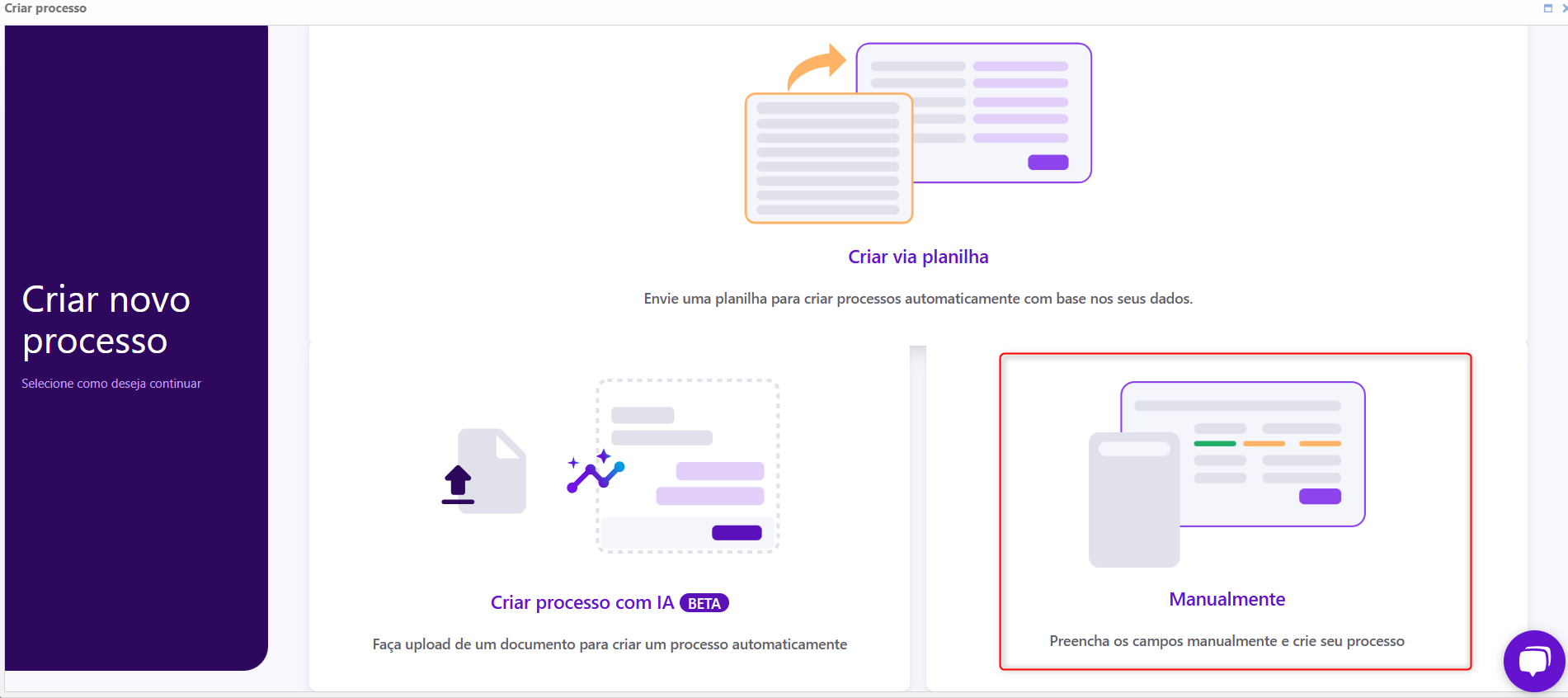Maximize the Criar processo window
The height and width of the screenshot is (698, 1568).
pos(1548,8)
